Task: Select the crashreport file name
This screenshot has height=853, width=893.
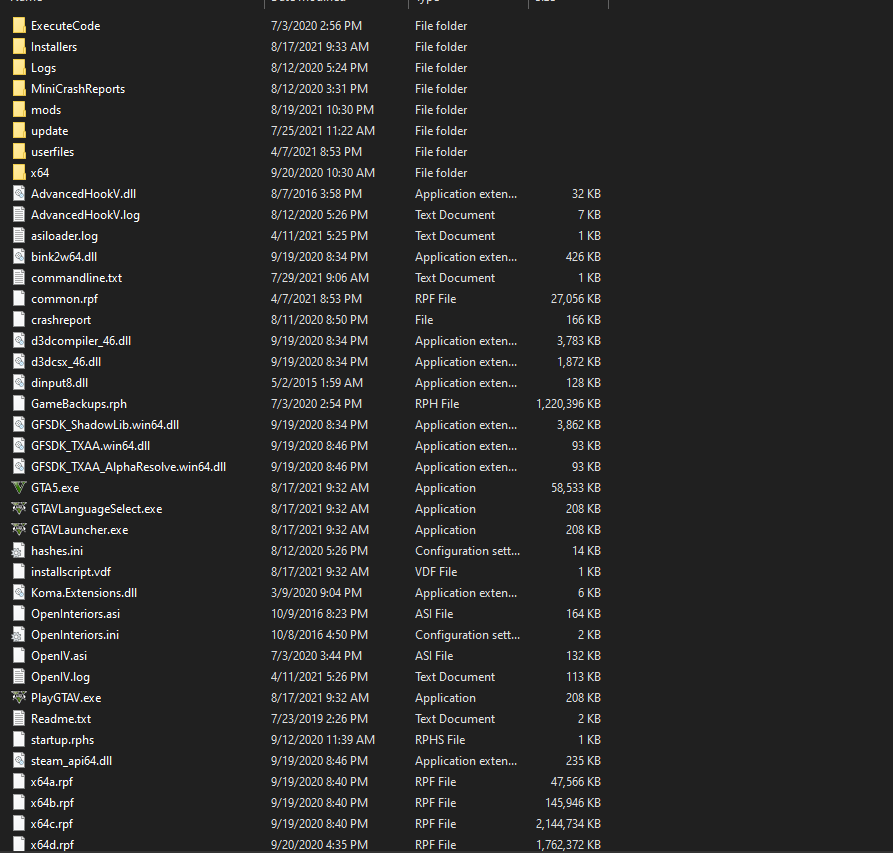Action: tap(61, 320)
